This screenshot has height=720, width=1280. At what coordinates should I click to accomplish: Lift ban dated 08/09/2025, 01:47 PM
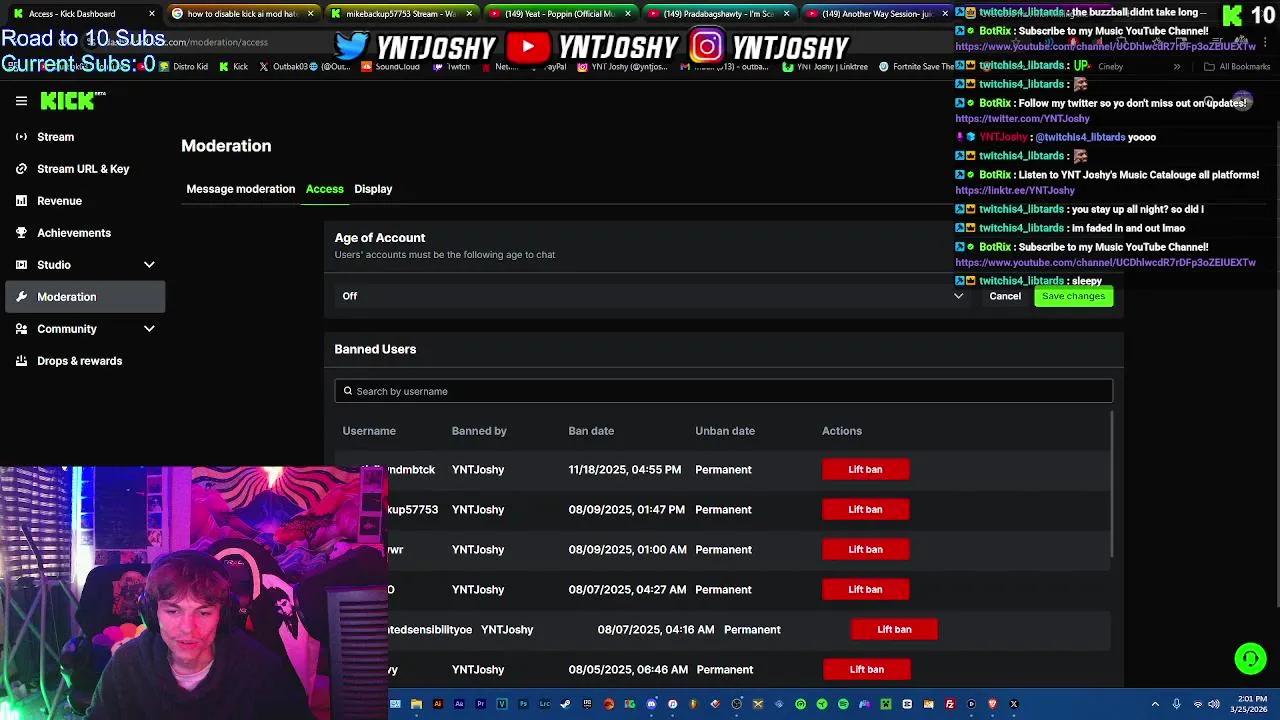pyautogui.click(x=865, y=509)
